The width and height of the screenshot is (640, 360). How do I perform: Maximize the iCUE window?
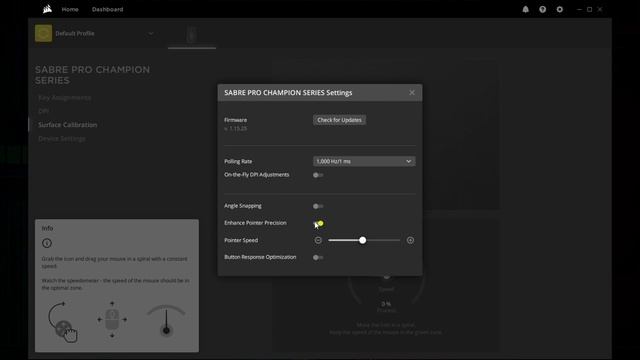589,9
